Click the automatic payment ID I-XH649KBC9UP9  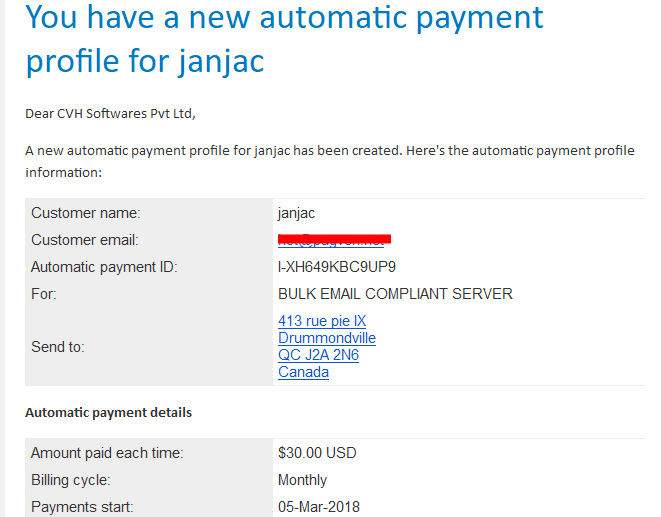pos(337,267)
